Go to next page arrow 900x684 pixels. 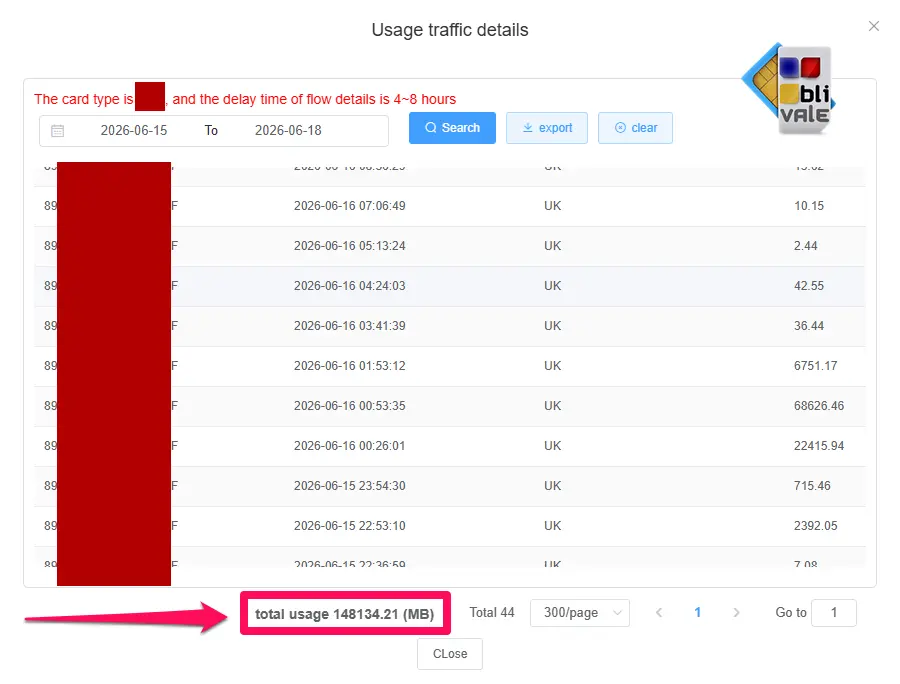(x=736, y=613)
